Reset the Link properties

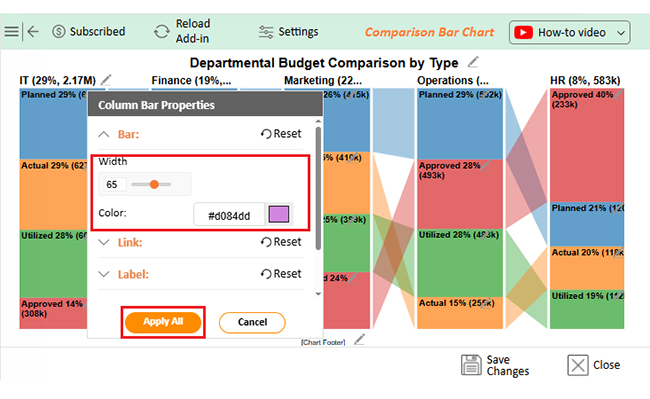click(281, 242)
